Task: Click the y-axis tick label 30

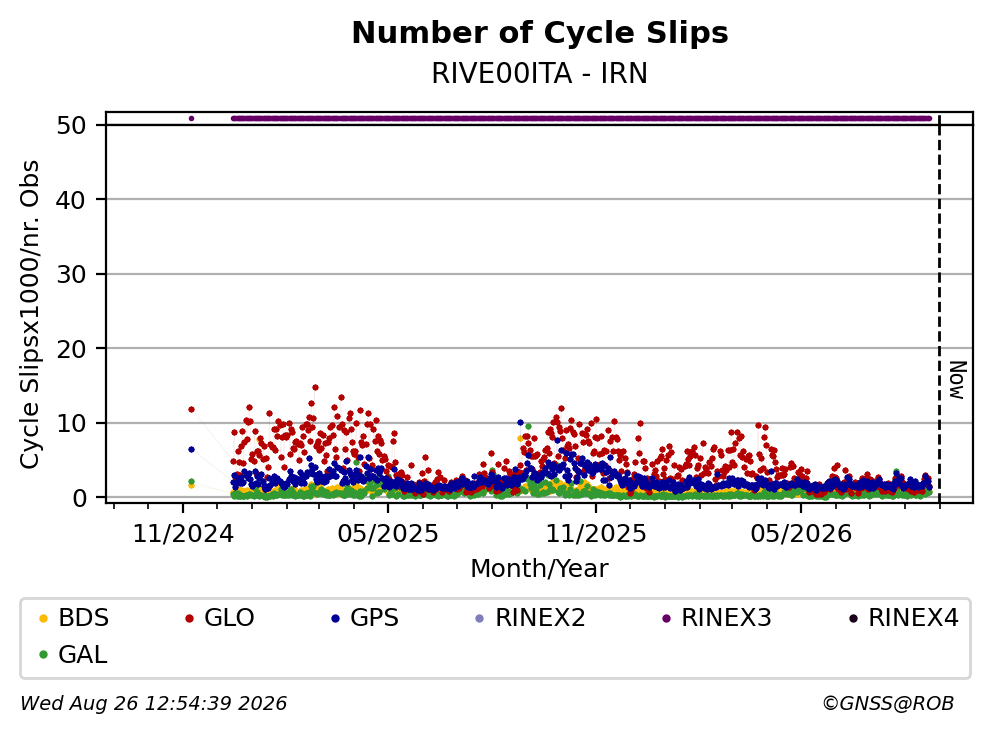Action: [x=71, y=274]
